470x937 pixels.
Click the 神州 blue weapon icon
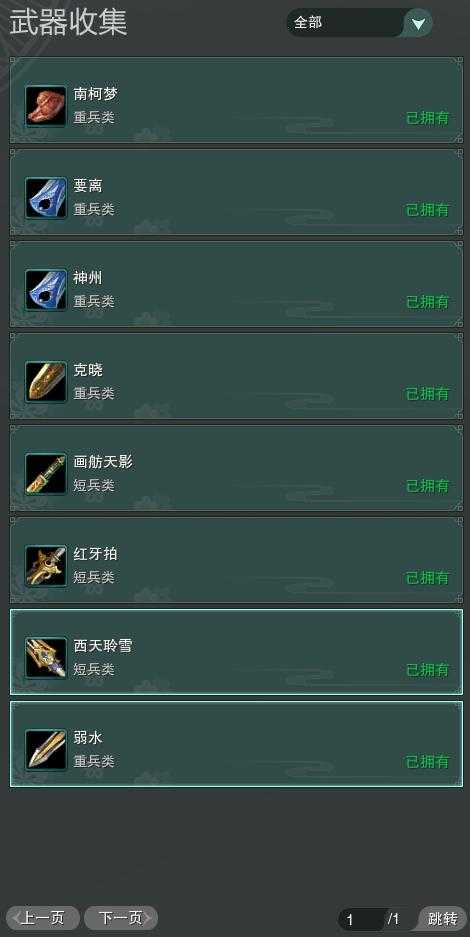[46, 290]
